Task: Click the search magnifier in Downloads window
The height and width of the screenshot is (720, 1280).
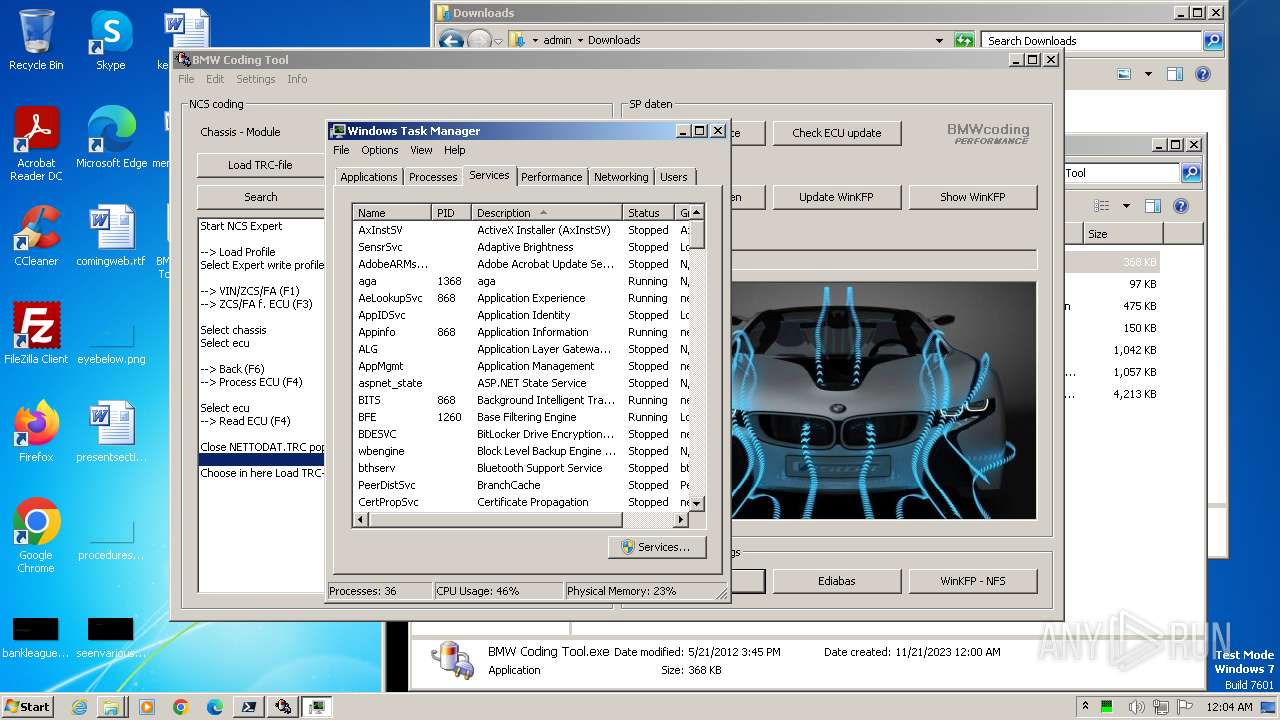Action: [1213, 40]
